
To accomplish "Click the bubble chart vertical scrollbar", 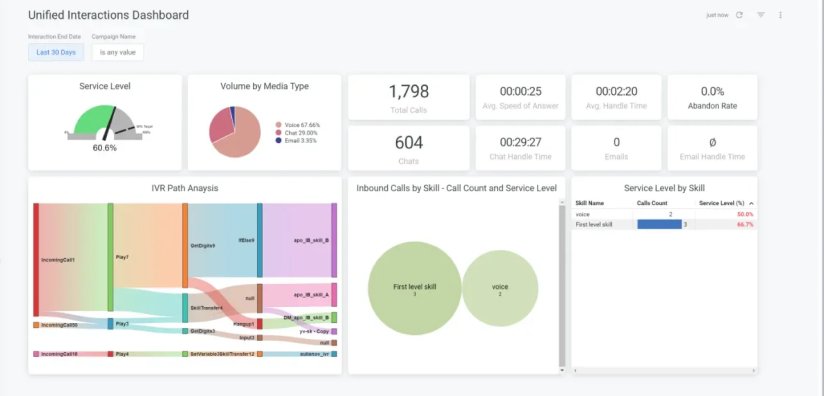I will coord(562,287).
